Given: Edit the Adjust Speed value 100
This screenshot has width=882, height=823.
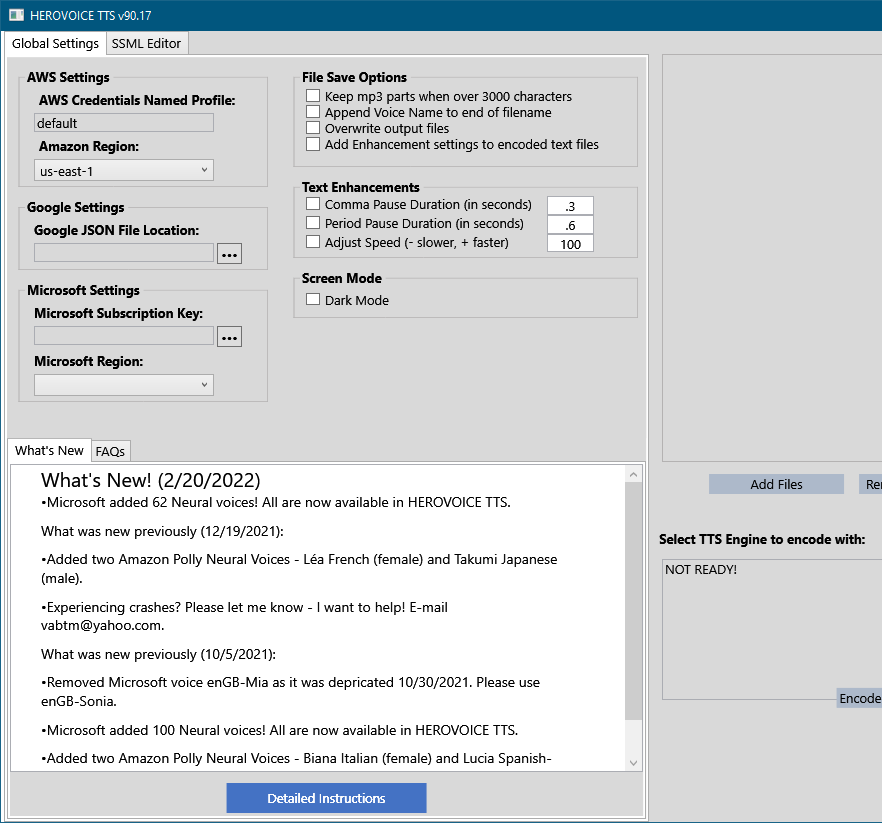Looking at the screenshot, I should coord(570,244).
